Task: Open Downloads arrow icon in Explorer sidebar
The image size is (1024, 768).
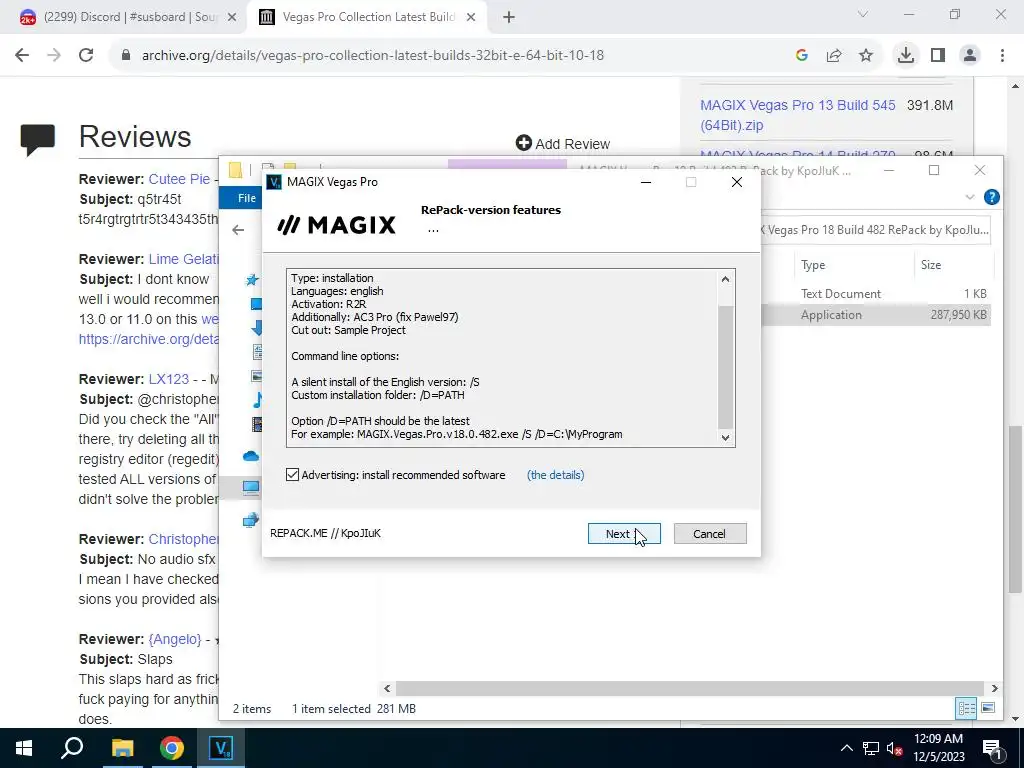Action: pos(257,328)
